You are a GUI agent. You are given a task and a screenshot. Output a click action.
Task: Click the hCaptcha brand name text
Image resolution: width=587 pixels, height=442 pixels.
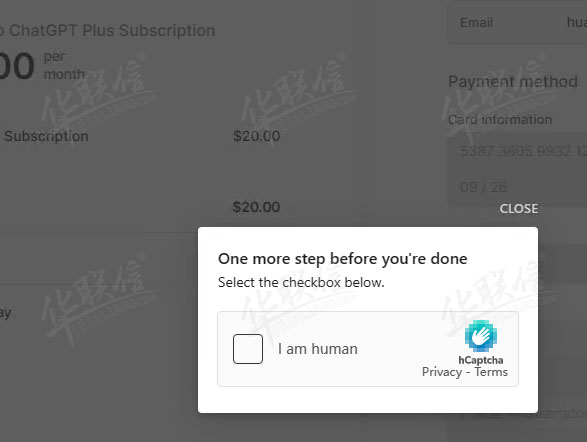481,360
